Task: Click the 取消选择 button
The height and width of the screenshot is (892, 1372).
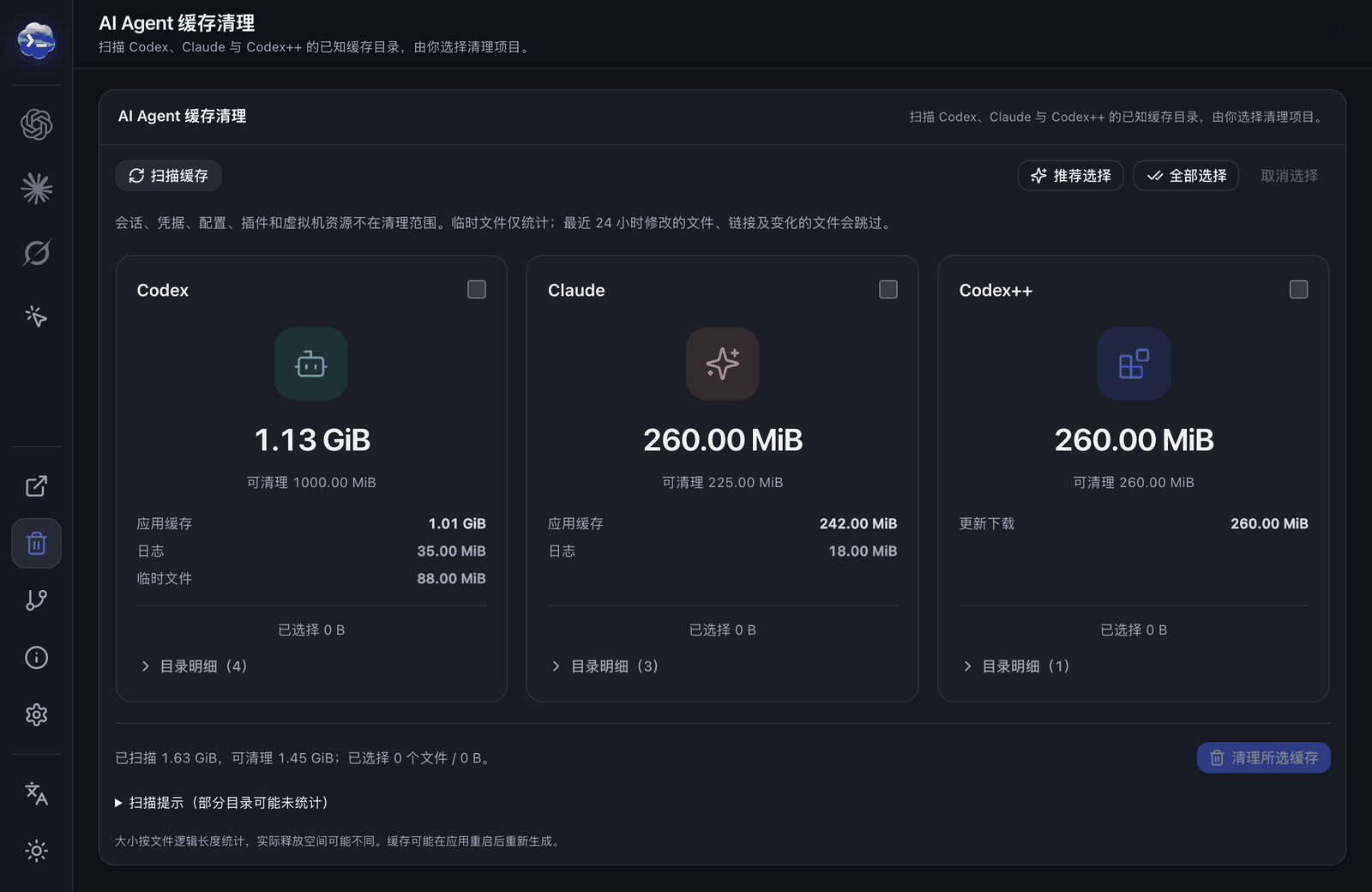Action: point(1289,176)
